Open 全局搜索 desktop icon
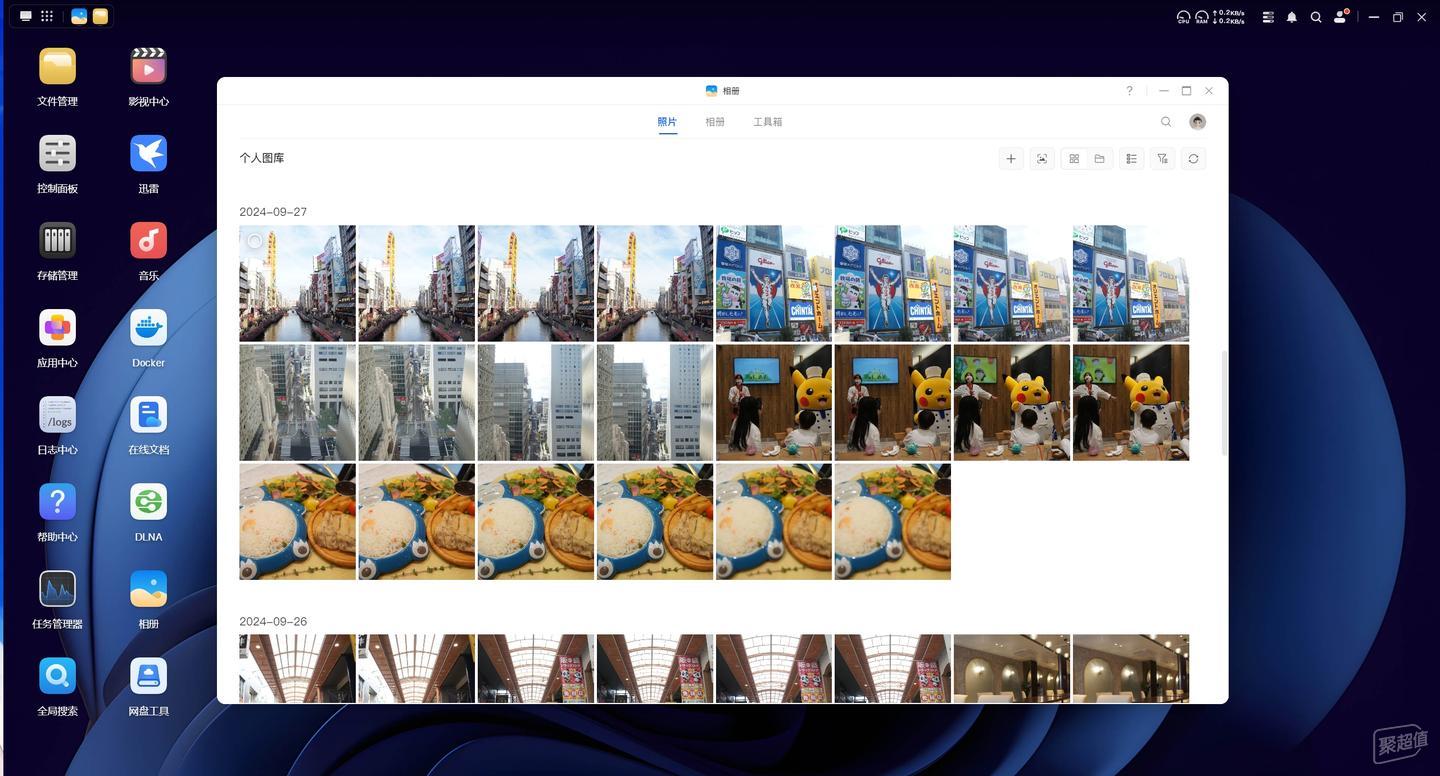This screenshot has height=776, width=1440. pyautogui.click(x=57, y=676)
